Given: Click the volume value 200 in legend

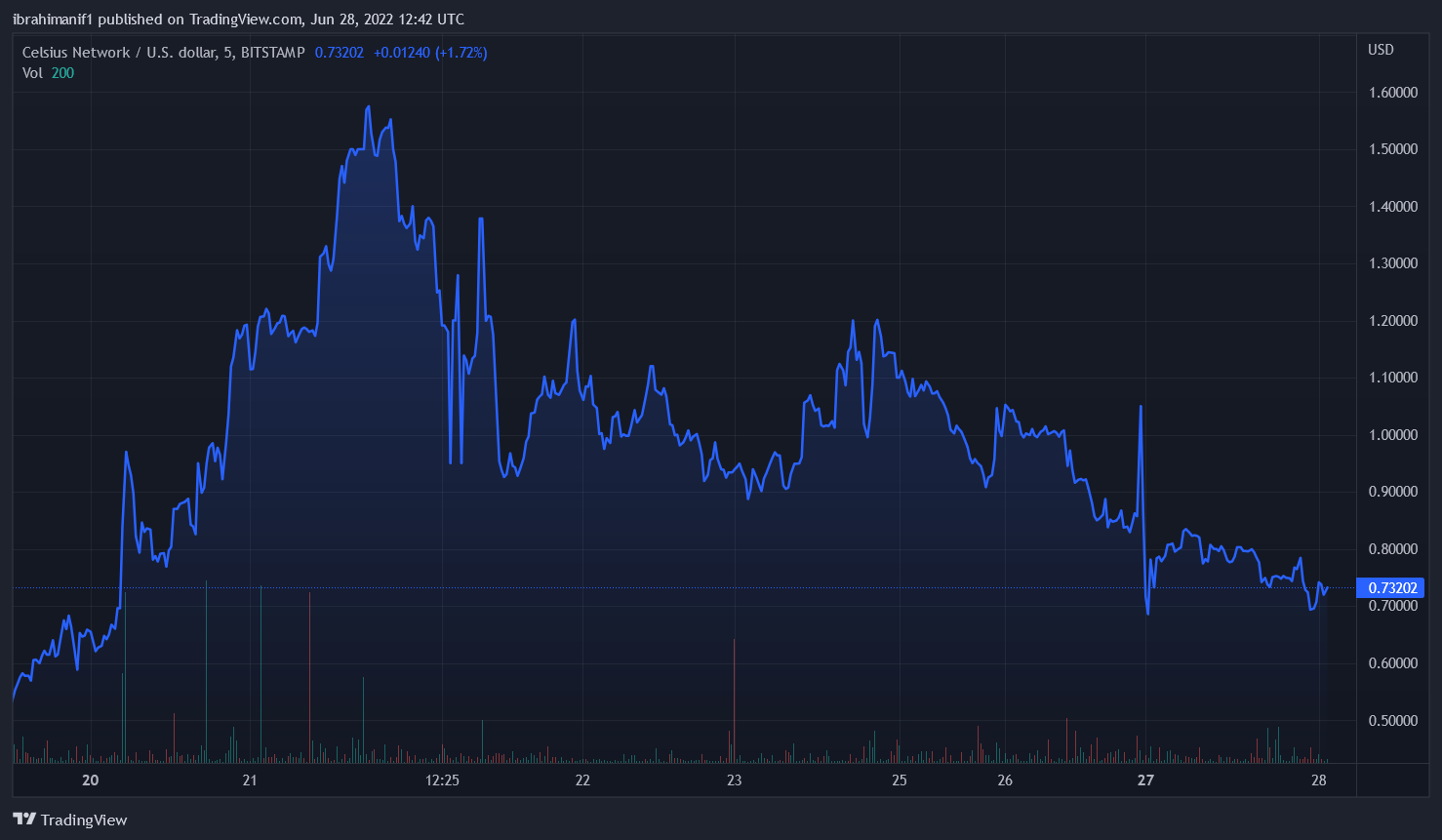Looking at the screenshot, I should click(62, 73).
